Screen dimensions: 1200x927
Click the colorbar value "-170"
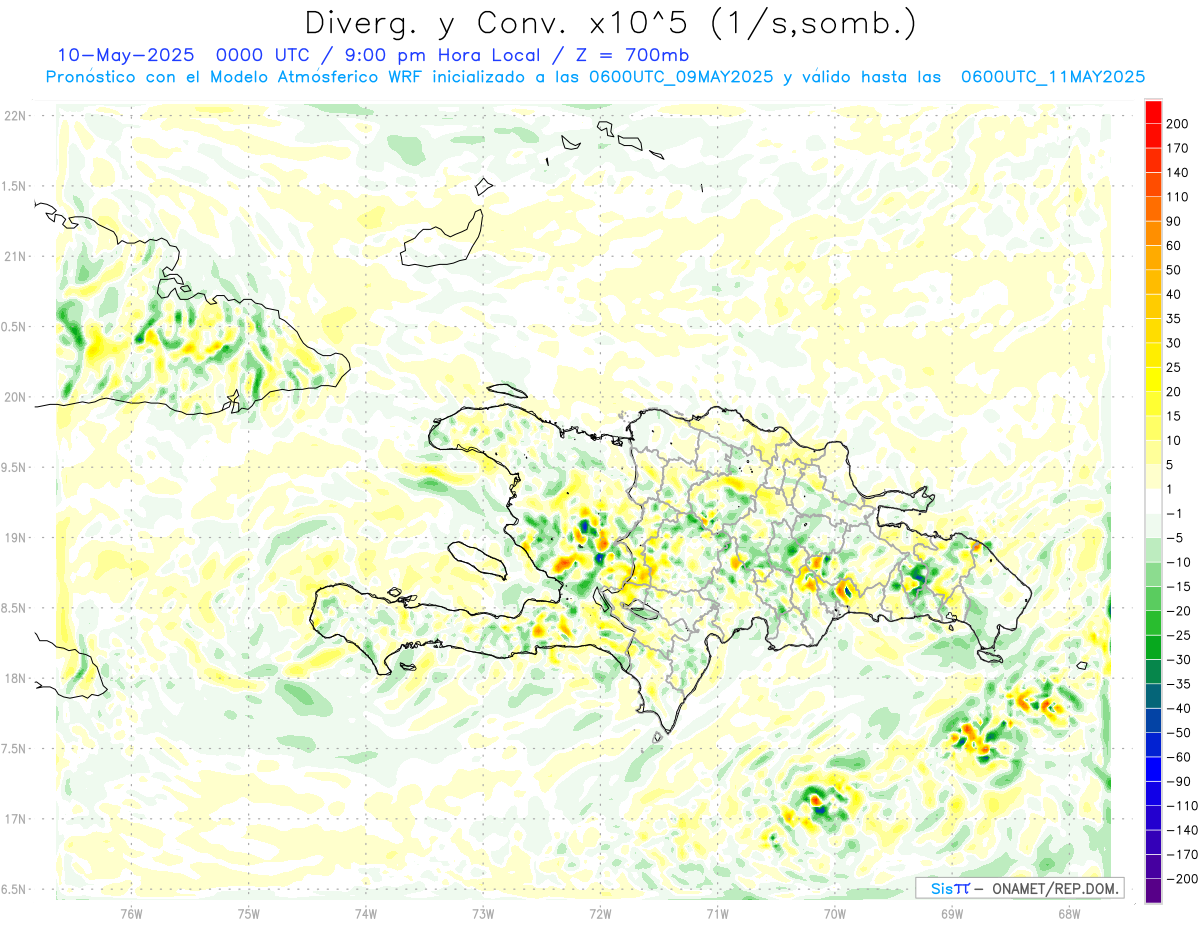pyautogui.click(x=1181, y=855)
